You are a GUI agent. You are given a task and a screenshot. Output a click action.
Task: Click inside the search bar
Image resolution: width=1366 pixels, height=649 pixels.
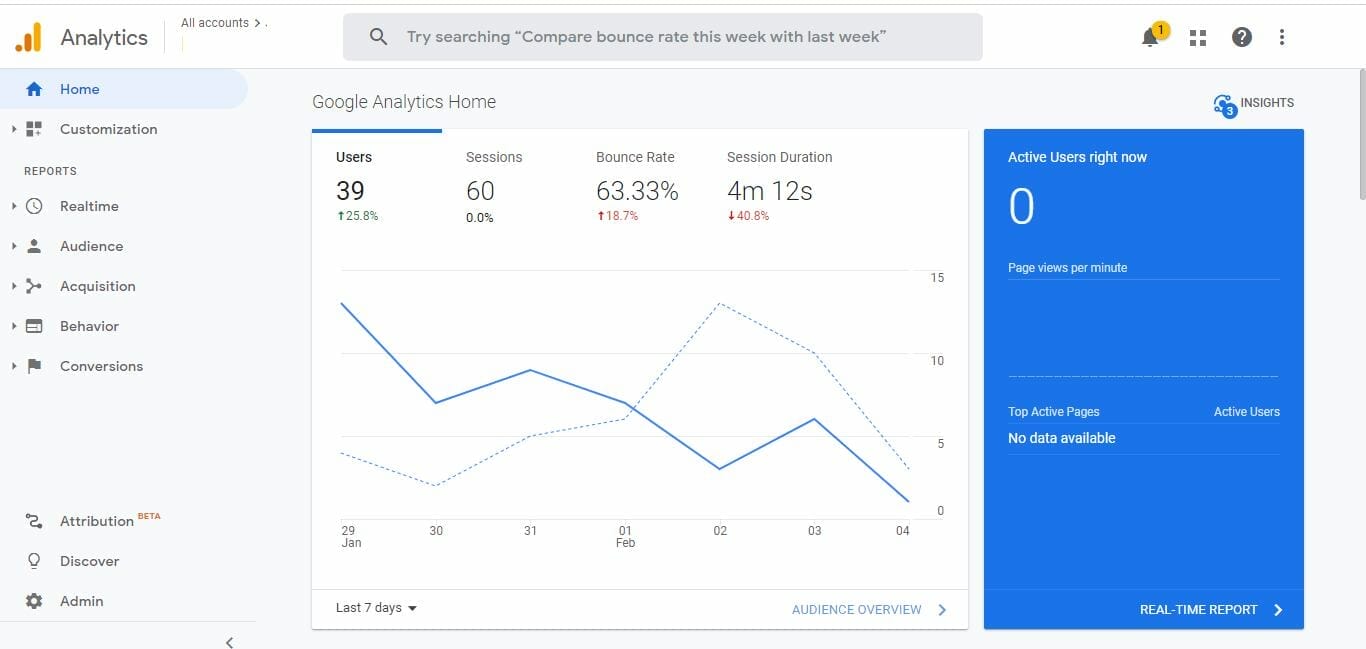coord(663,36)
